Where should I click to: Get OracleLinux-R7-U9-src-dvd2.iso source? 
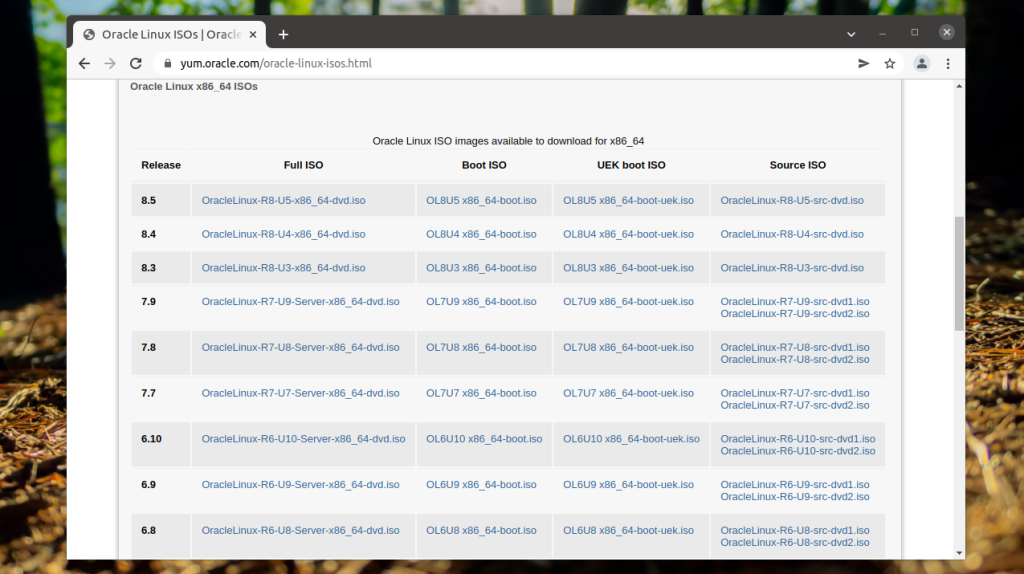coord(795,314)
